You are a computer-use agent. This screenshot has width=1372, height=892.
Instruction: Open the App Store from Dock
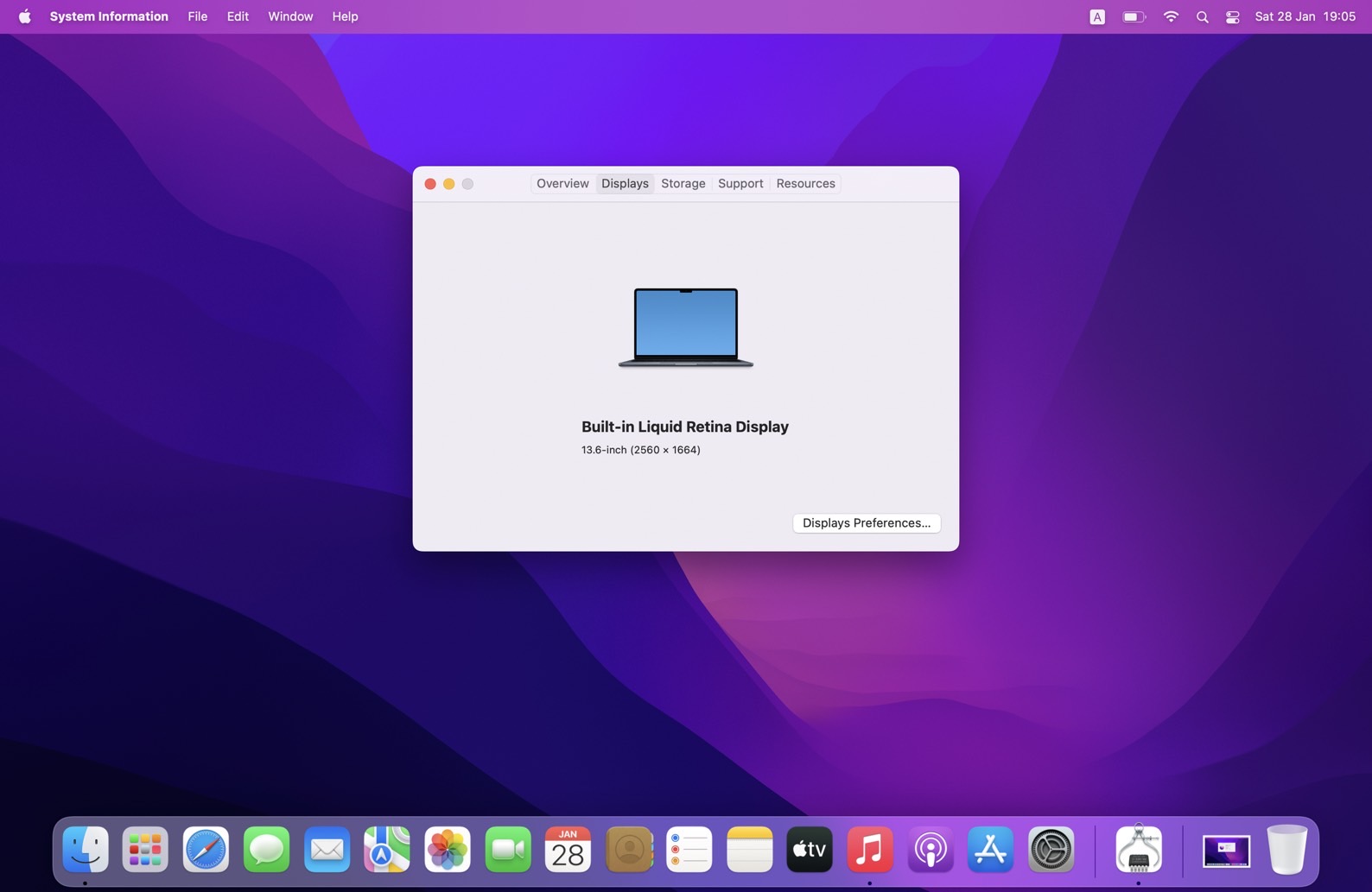[990, 850]
